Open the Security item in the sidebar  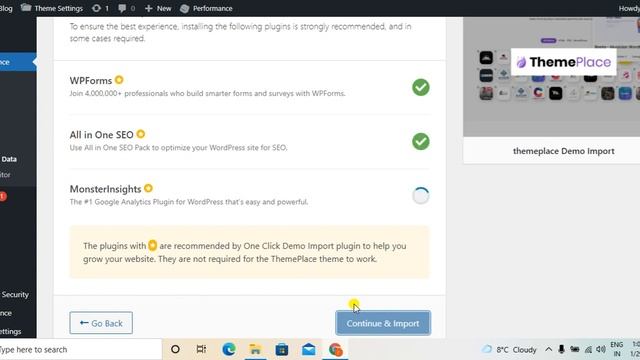tap(15, 294)
